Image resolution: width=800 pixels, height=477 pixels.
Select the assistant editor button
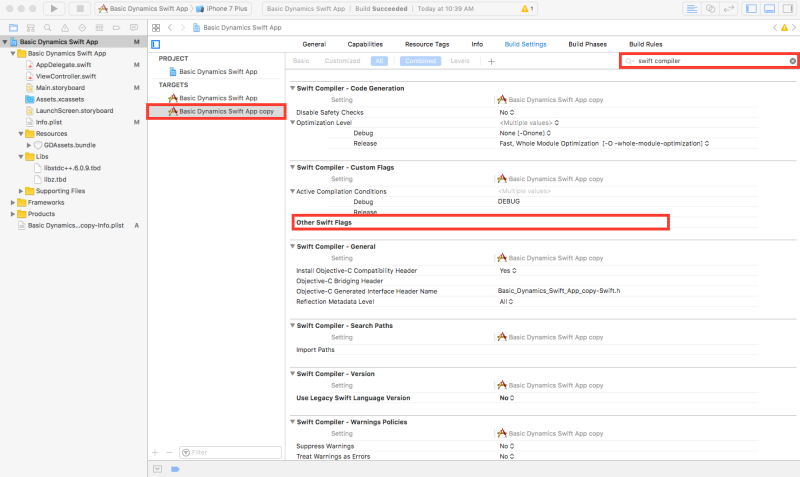coord(710,9)
